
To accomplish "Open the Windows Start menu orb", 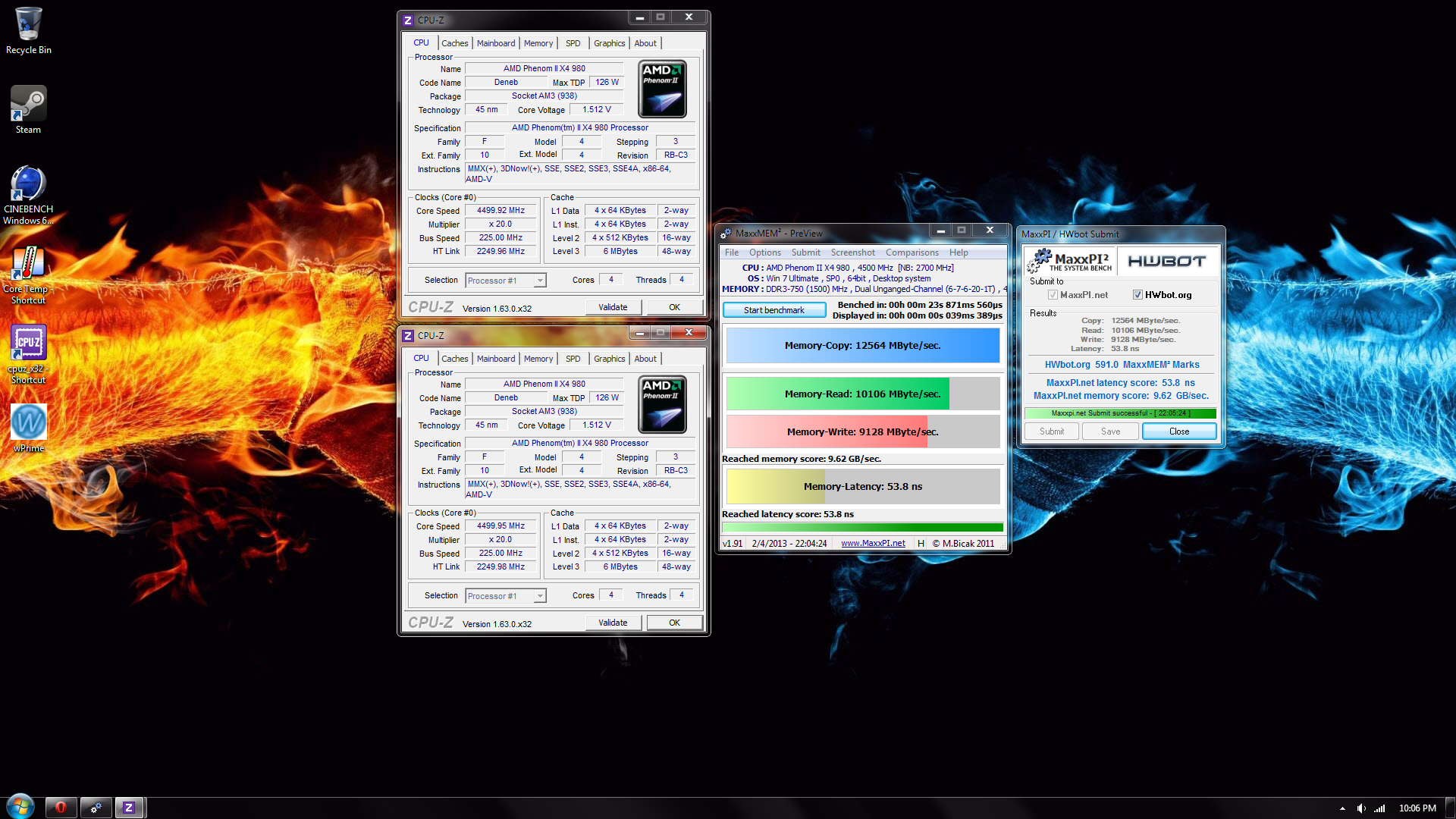I will click(x=20, y=807).
